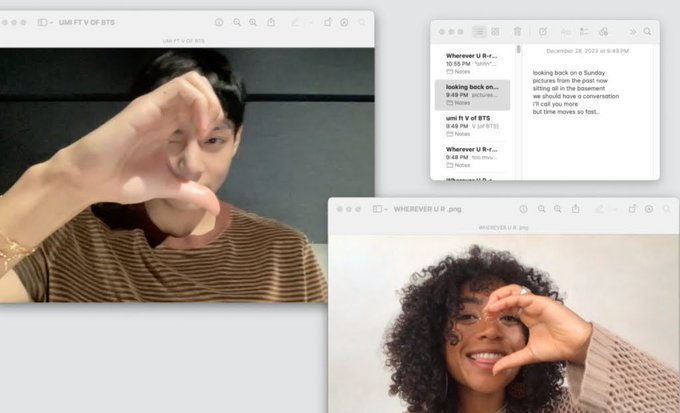Show inspector info in WHEREVER U R window
The image size is (680, 413).
point(523,209)
